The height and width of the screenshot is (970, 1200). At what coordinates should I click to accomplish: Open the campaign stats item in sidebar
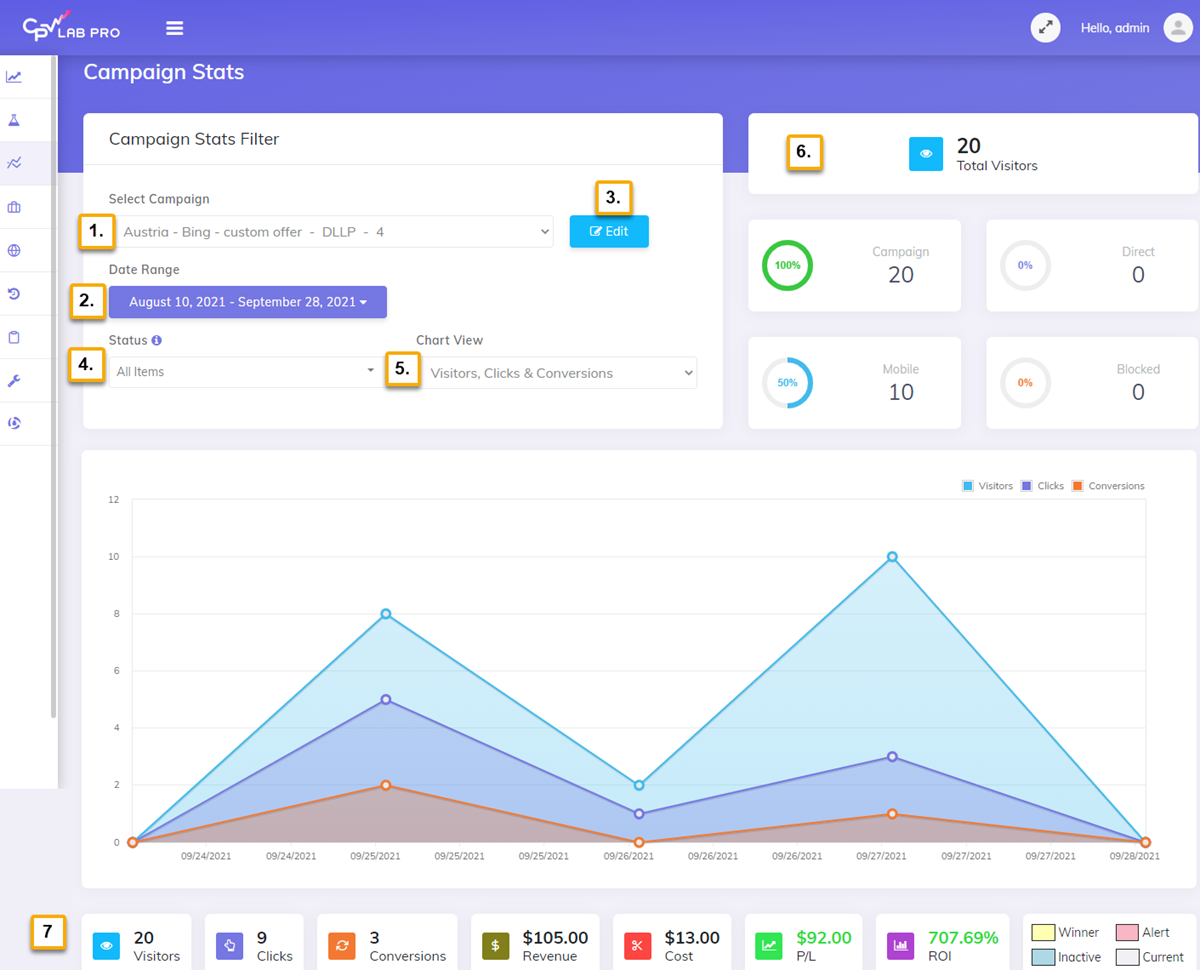(14, 163)
